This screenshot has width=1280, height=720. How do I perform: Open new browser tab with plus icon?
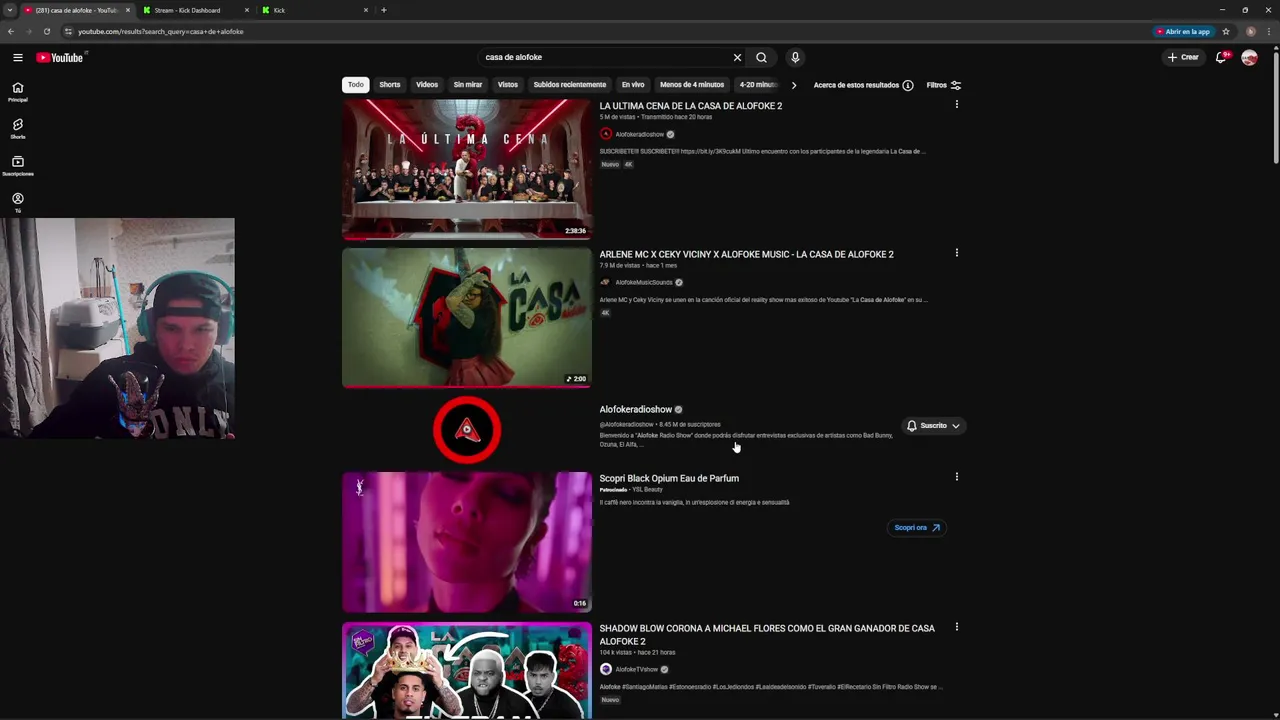tap(384, 10)
